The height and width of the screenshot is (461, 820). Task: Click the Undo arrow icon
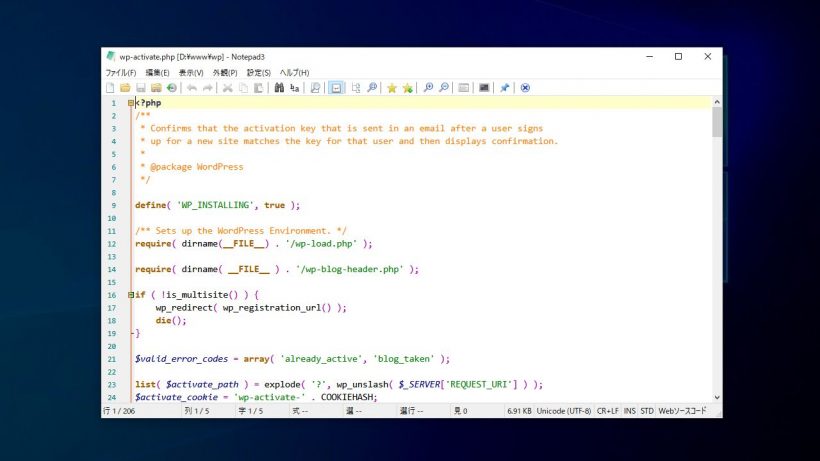pos(192,88)
